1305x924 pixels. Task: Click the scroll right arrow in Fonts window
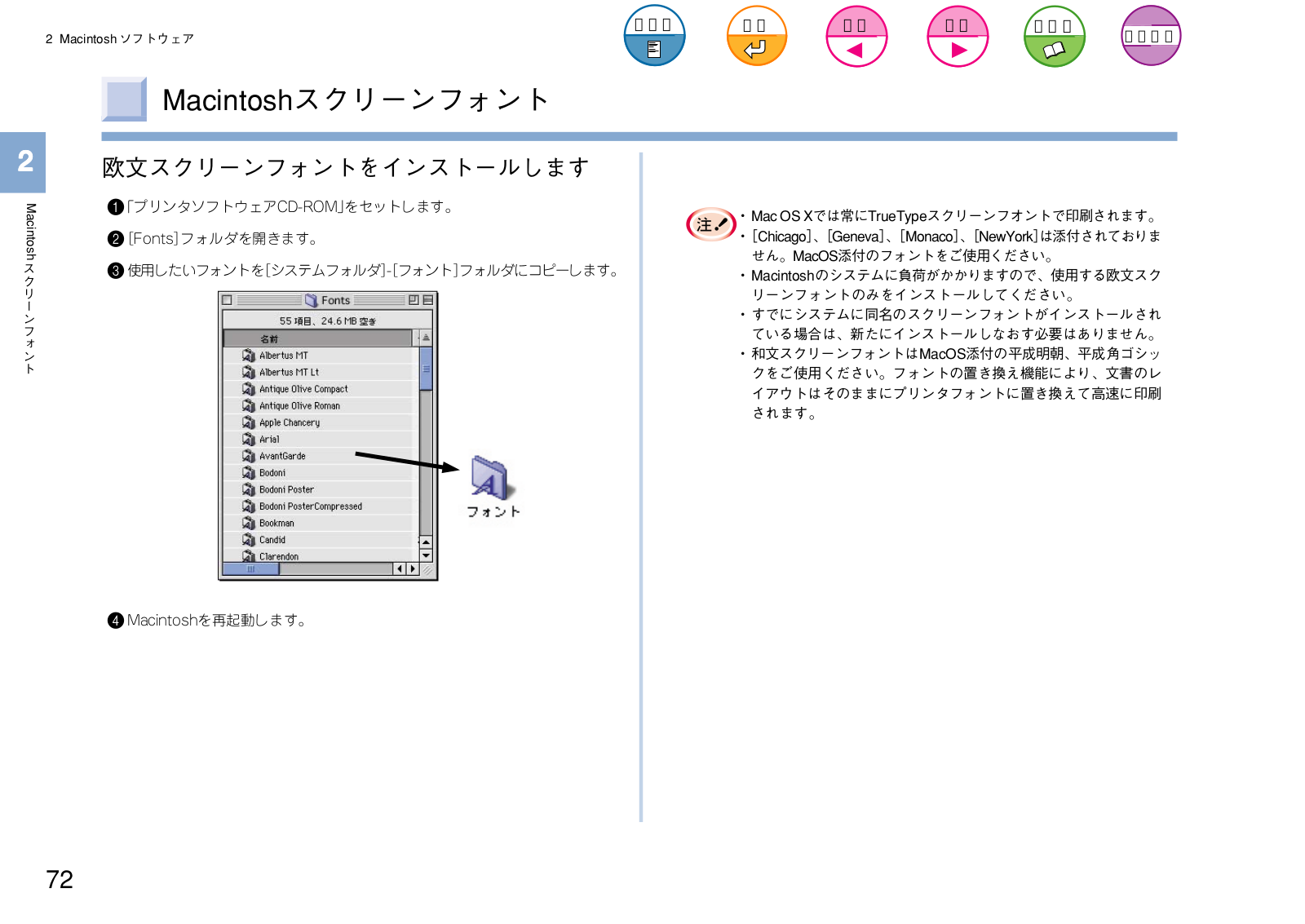[x=413, y=569]
